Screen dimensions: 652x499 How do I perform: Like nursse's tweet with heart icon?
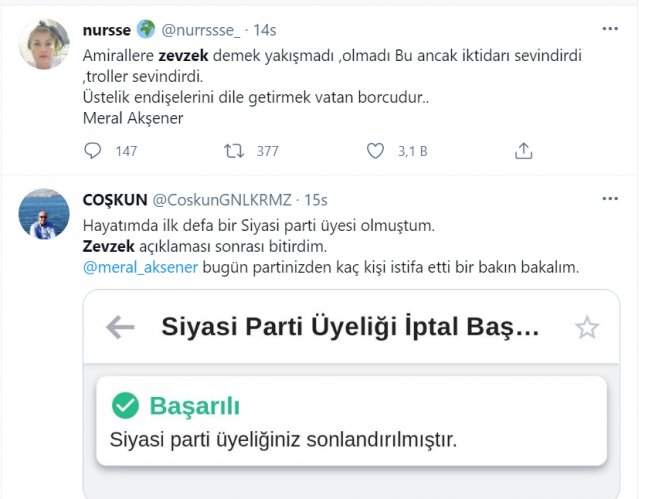coord(375,151)
